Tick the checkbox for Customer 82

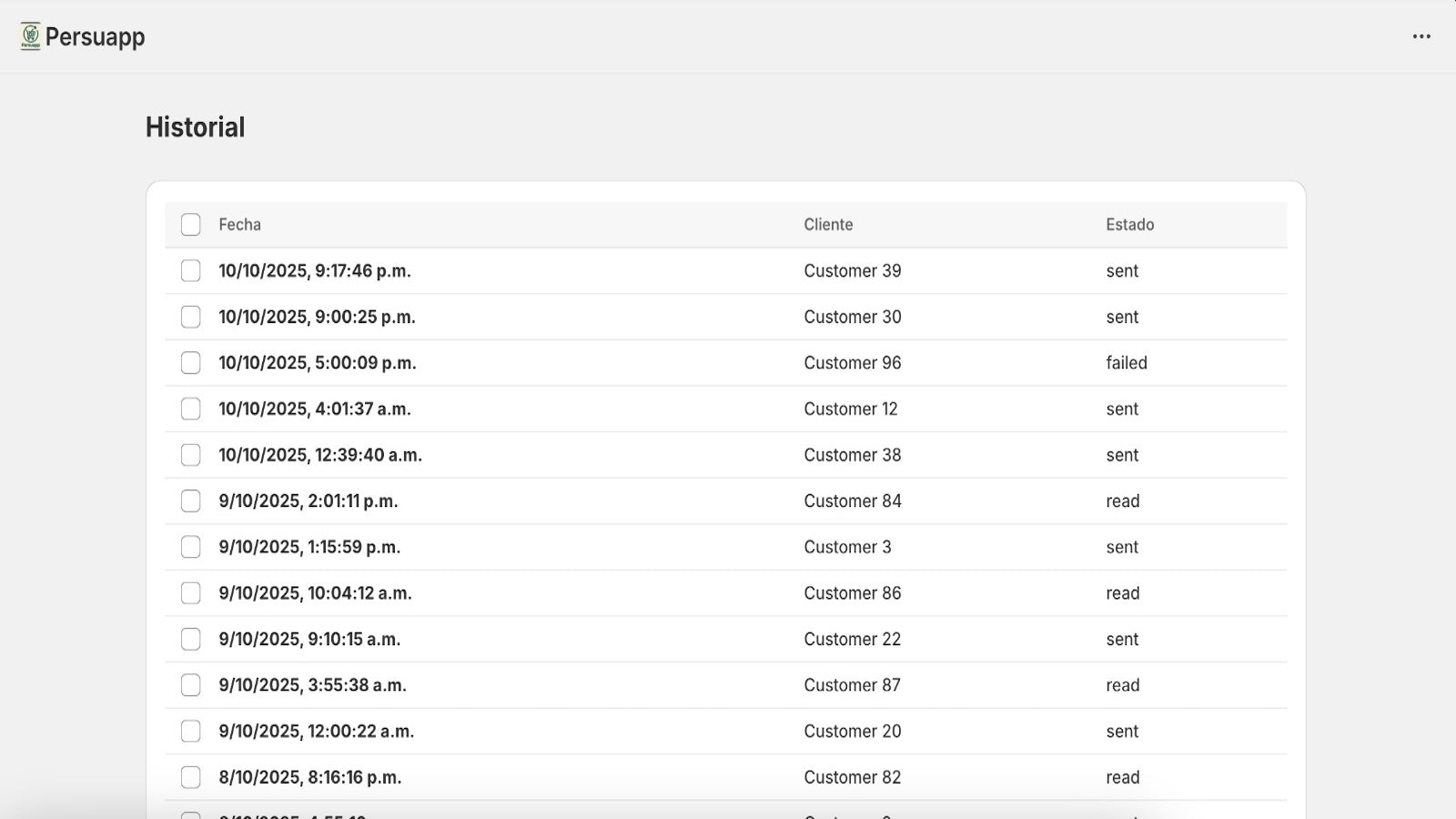[190, 777]
